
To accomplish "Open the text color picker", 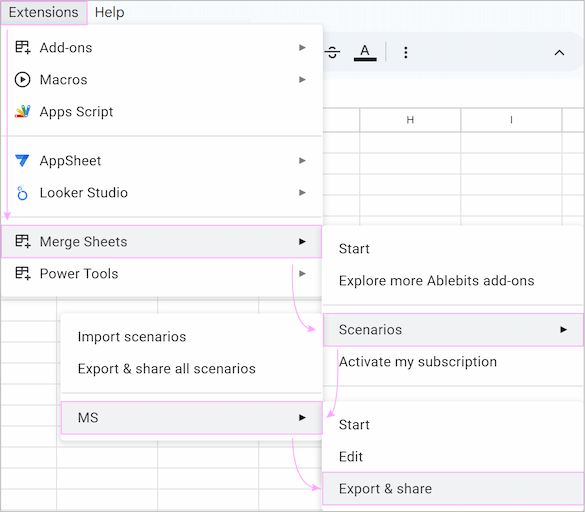I will [x=365, y=52].
